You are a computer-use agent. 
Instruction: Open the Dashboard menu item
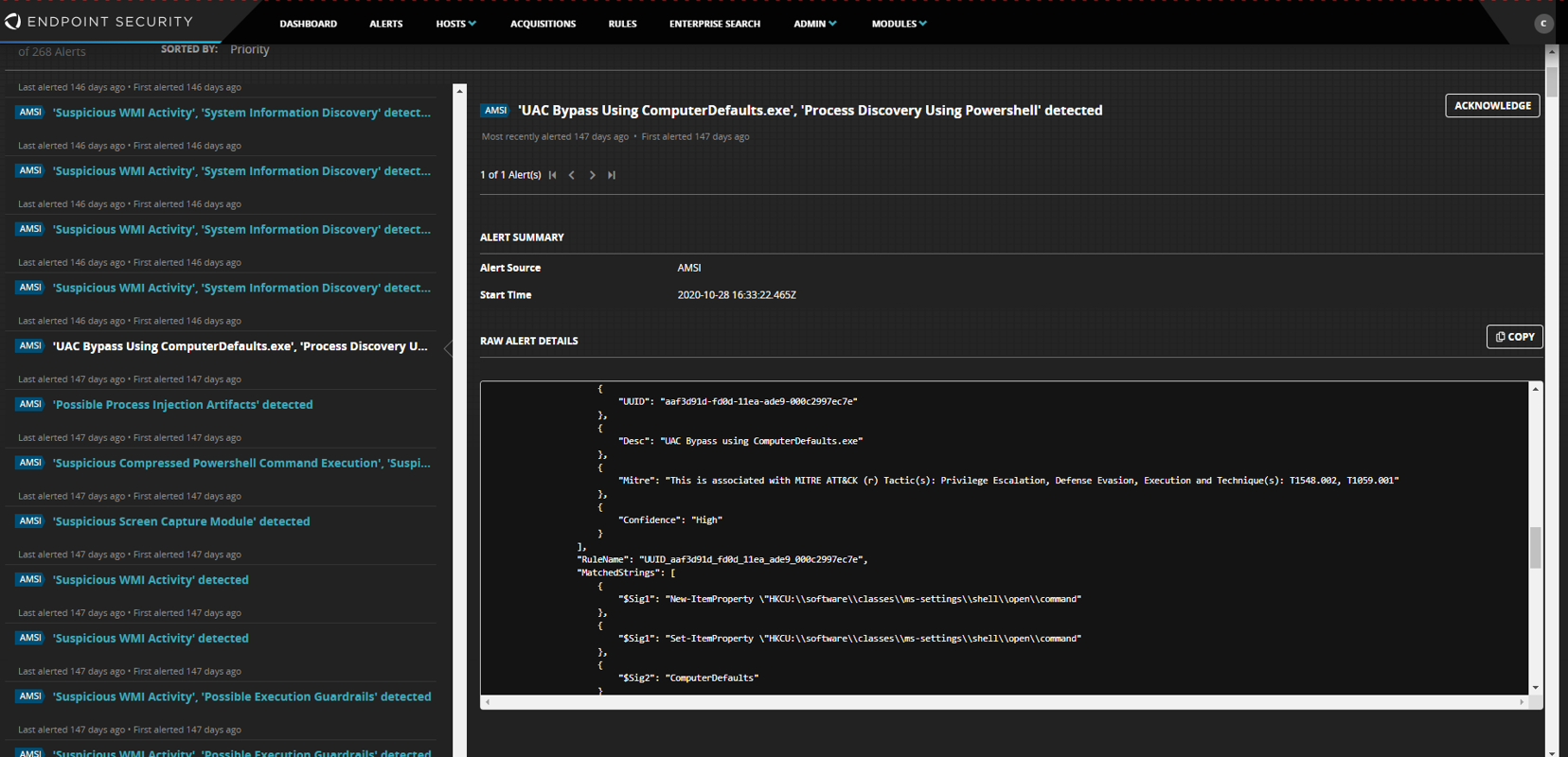tap(308, 24)
